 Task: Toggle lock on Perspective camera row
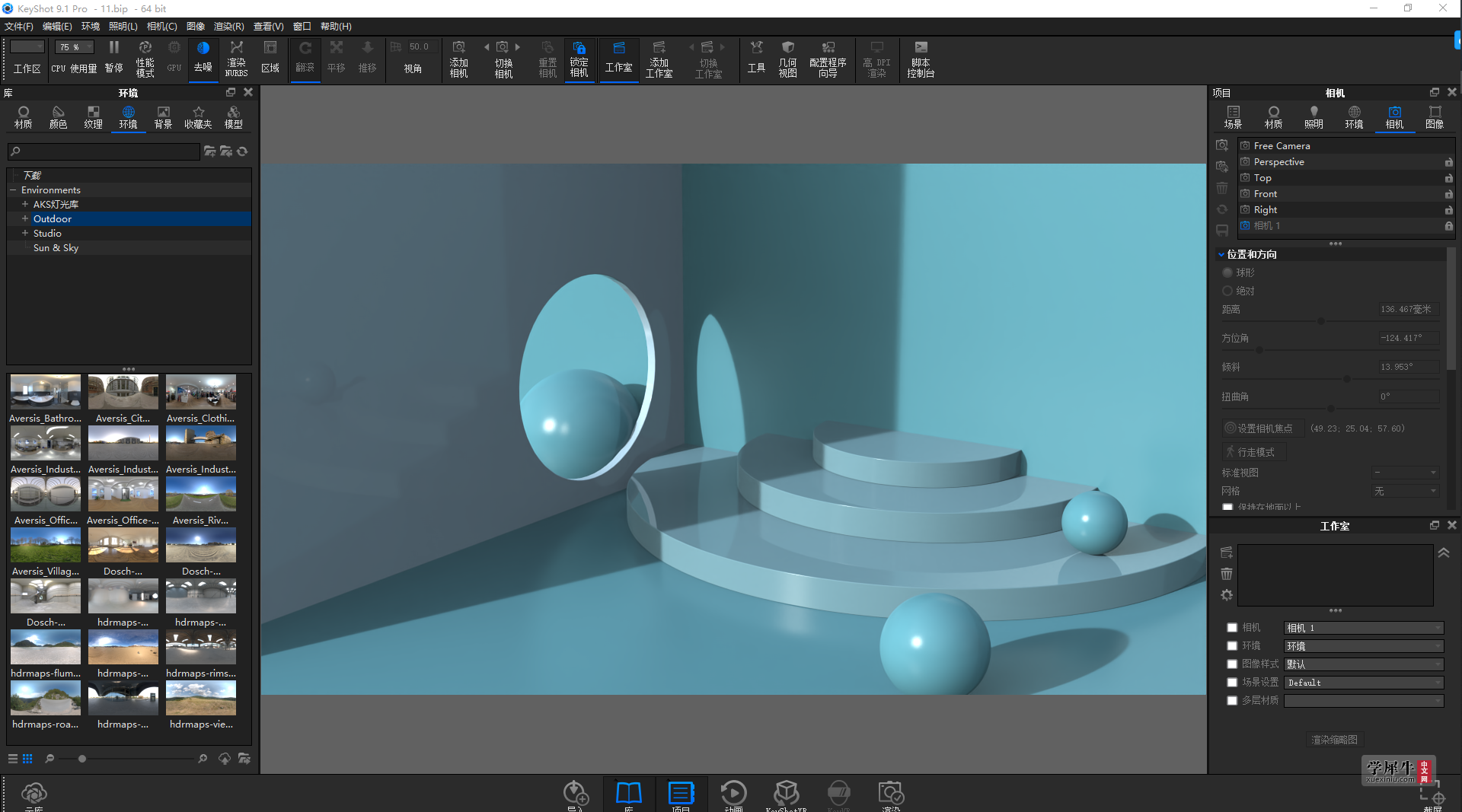[1448, 162]
